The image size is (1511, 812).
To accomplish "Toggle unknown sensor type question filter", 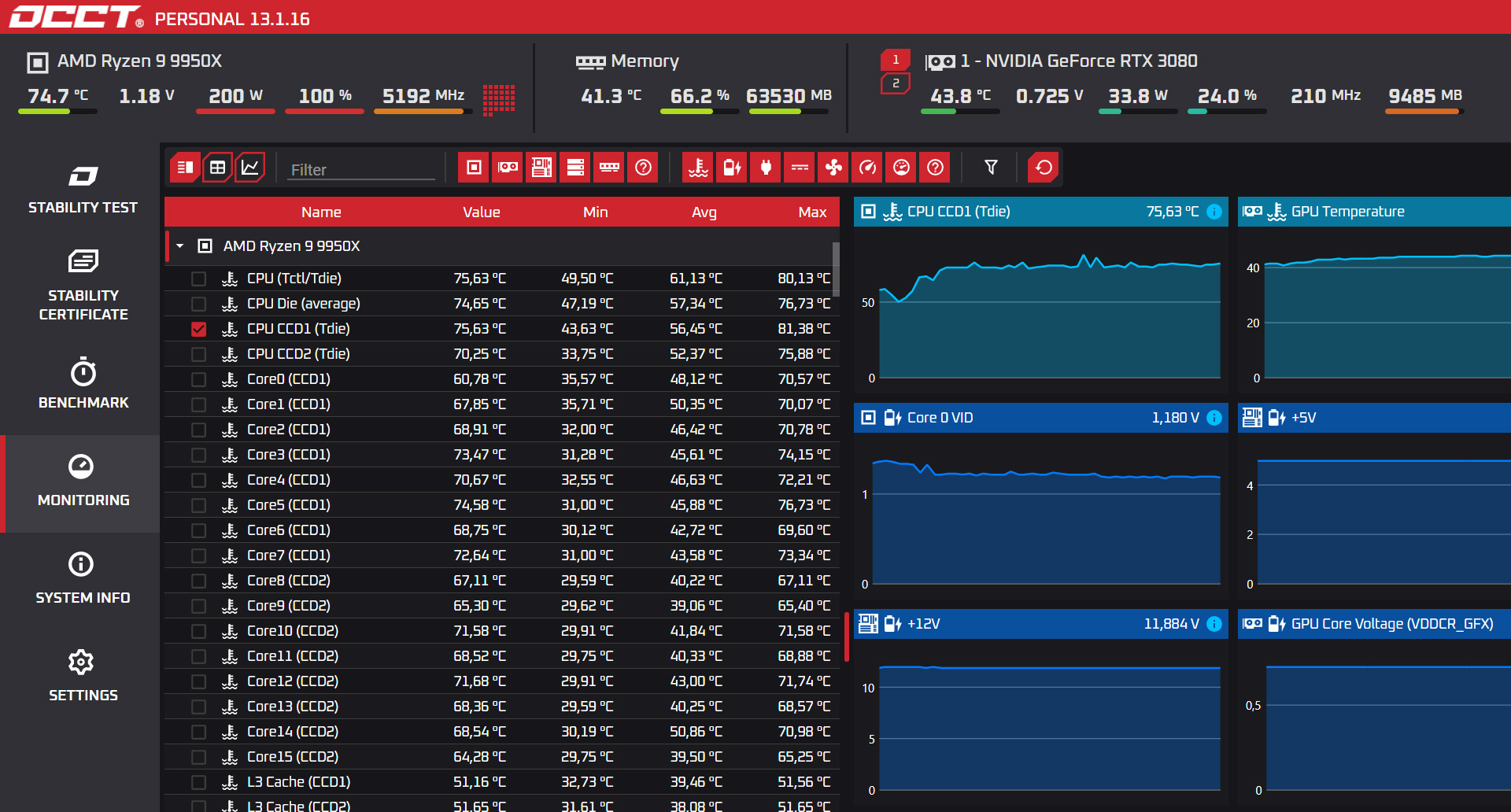I will (x=935, y=167).
